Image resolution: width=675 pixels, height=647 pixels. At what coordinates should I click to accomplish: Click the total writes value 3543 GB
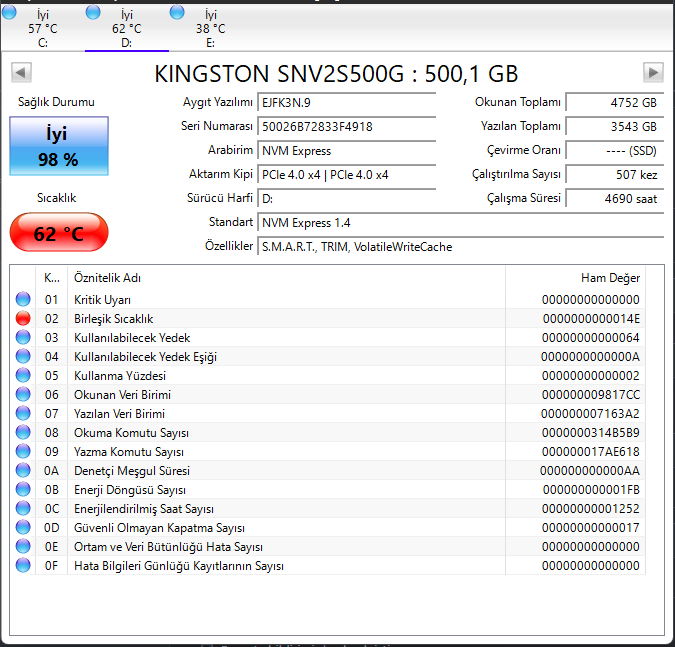pyautogui.click(x=615, y=127)
